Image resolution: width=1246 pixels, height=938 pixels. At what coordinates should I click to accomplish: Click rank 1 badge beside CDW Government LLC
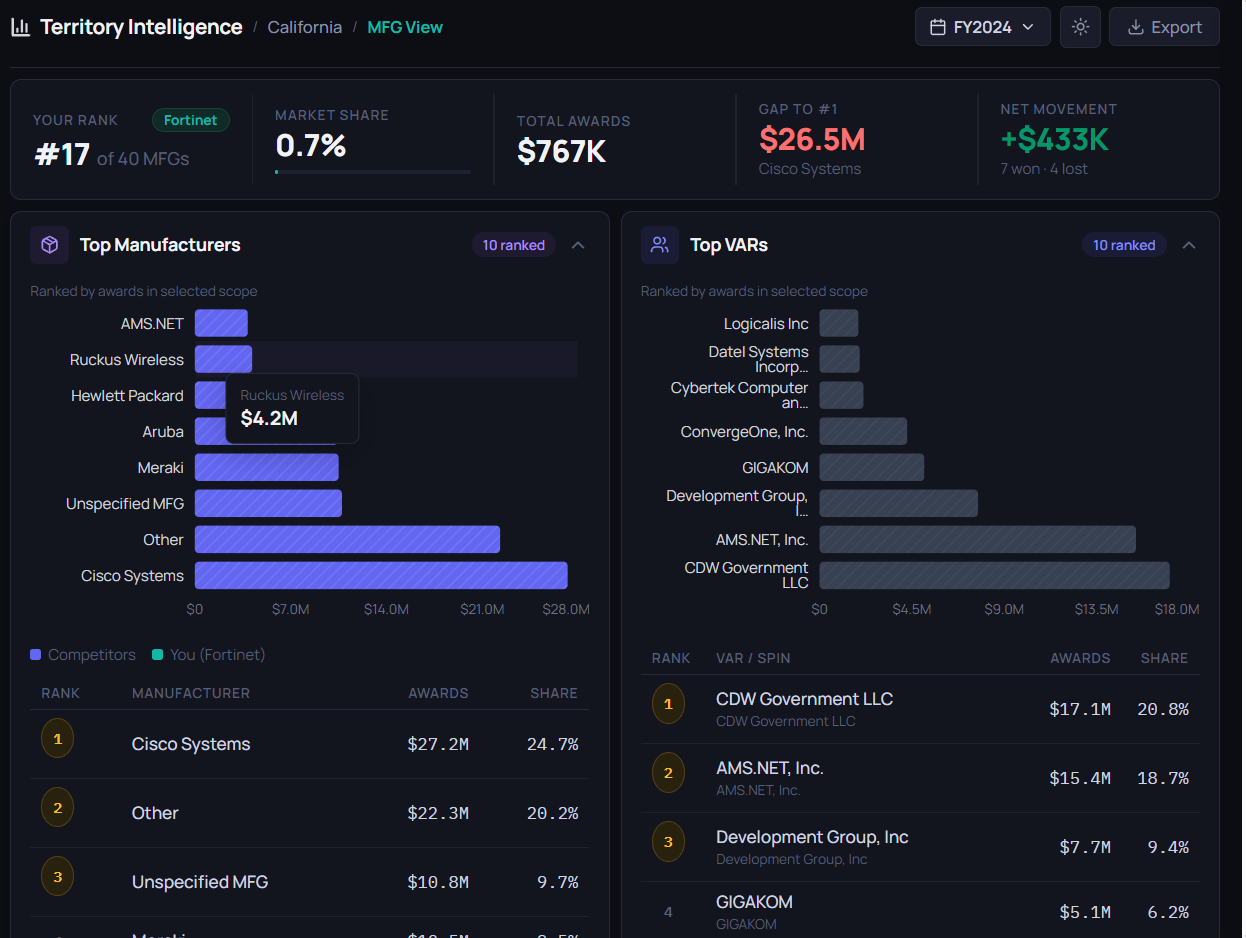(x=668, y=704)
